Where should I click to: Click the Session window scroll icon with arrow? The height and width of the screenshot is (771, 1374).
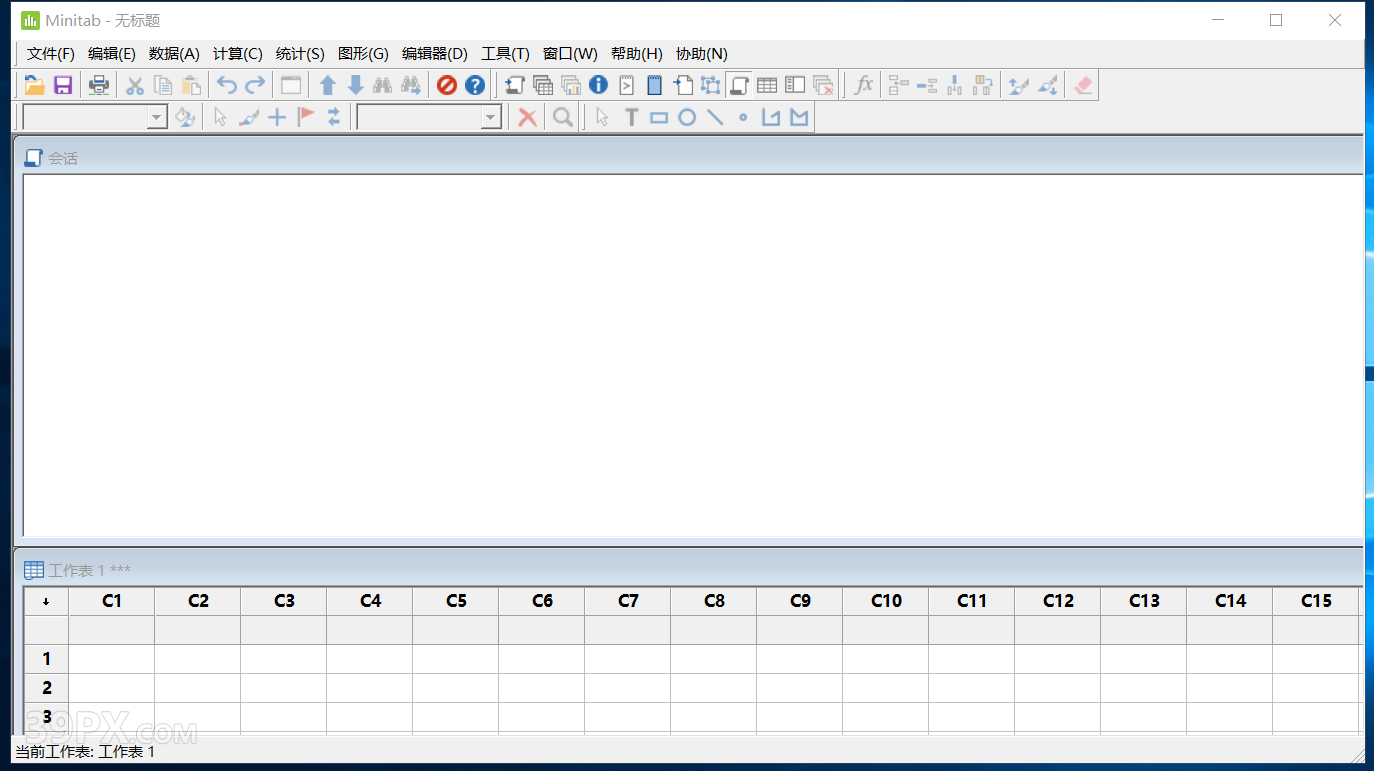coord(514,86)
